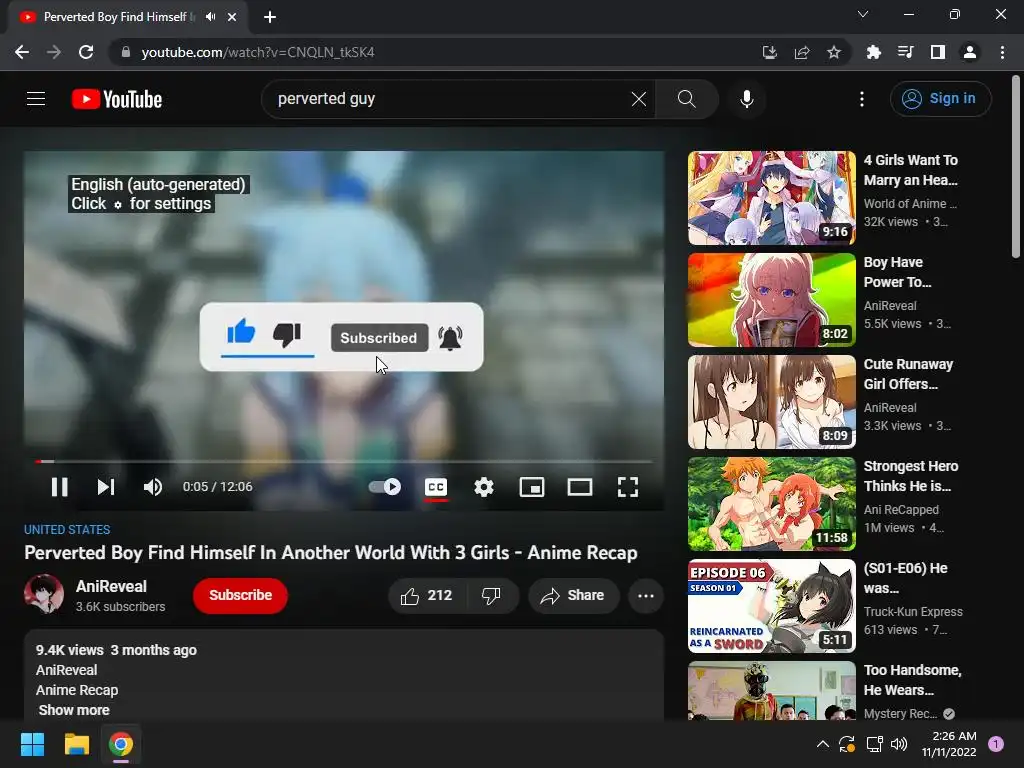Open the Reincarnated as a Sword thumbnail
The image size is (1024, 768).
[771, 606]
